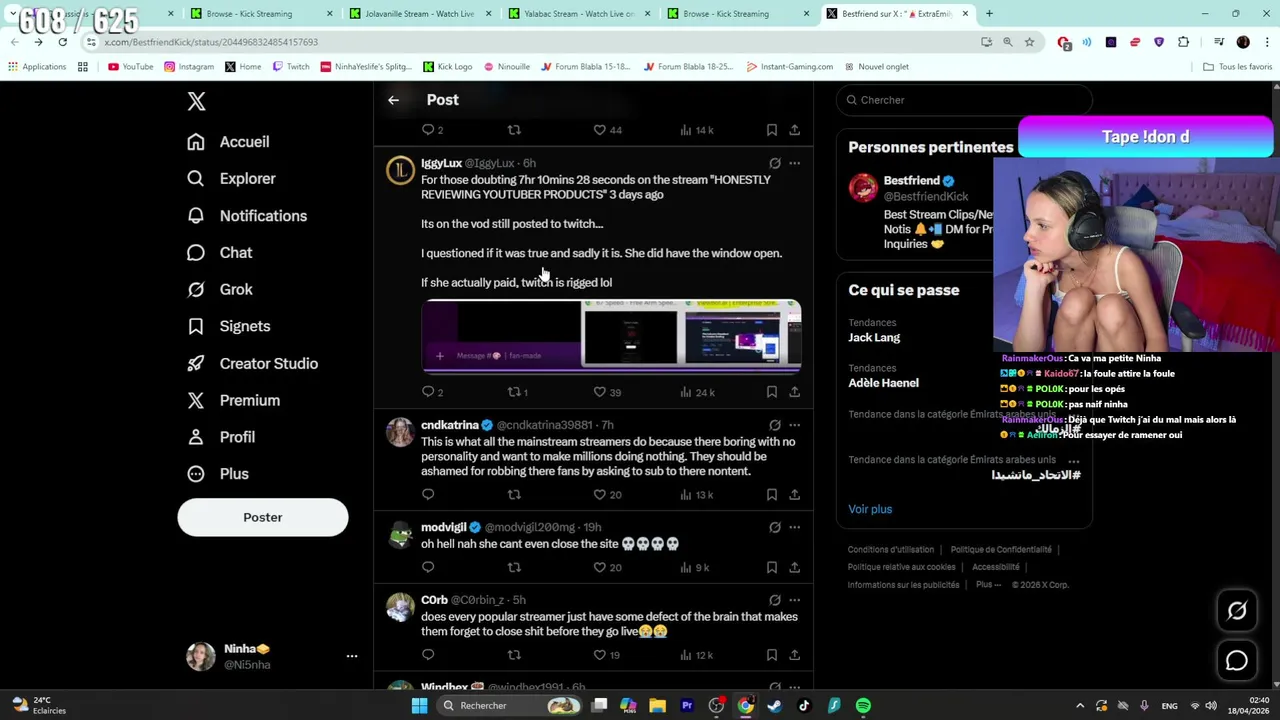
Task: Open the modvigil profile name
Action: coord(443,527)
